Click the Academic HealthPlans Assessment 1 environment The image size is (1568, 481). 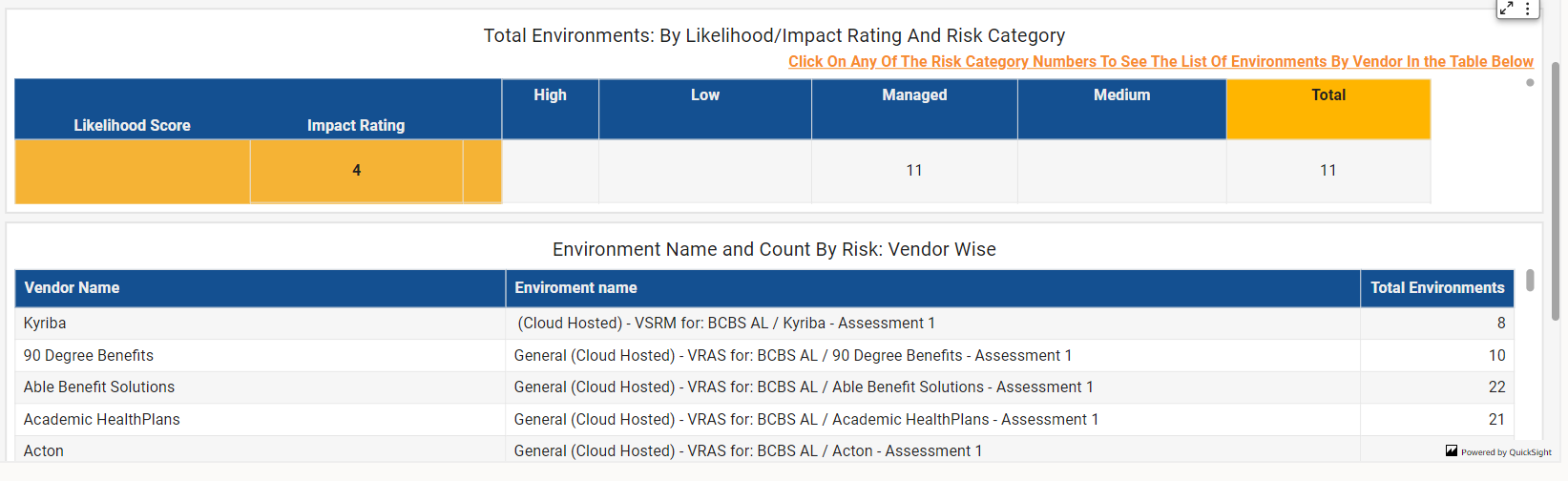click(806, 419)
